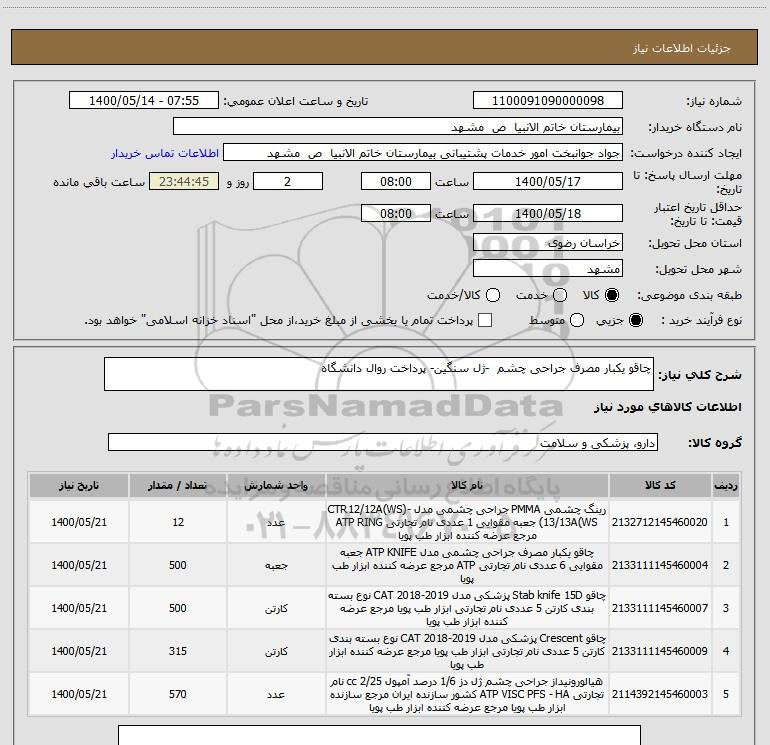Click the رینگ چشمی PMMA product name

(467, 522)
